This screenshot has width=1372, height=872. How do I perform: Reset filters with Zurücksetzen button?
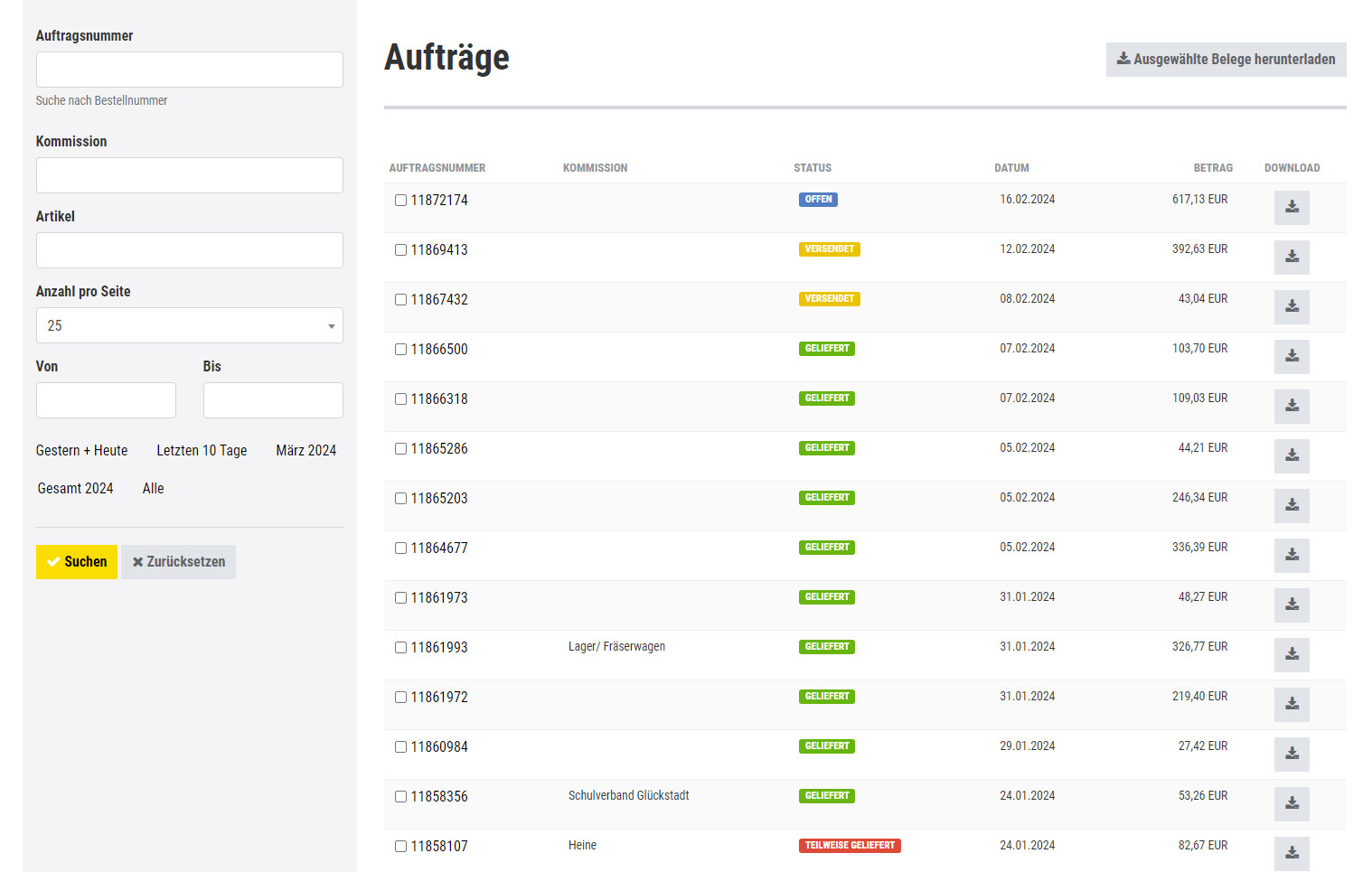[x=178, y=562]
